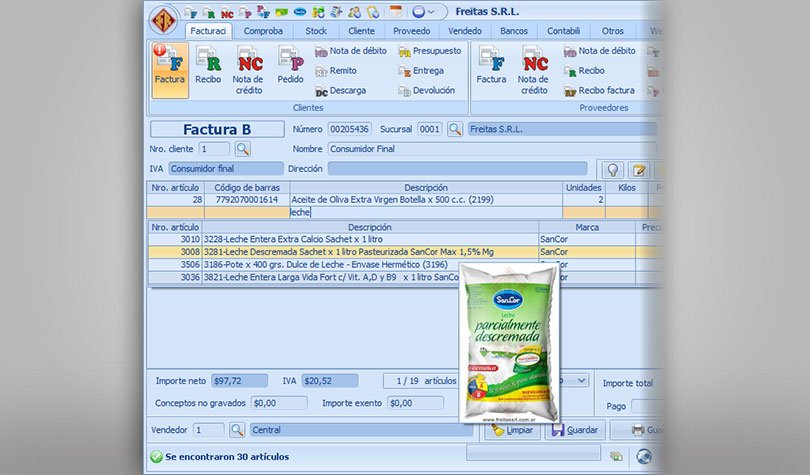Select Nota de crédito in Proveedores group
The width and height of the screenshot is (810, 475).
[534, 71]
